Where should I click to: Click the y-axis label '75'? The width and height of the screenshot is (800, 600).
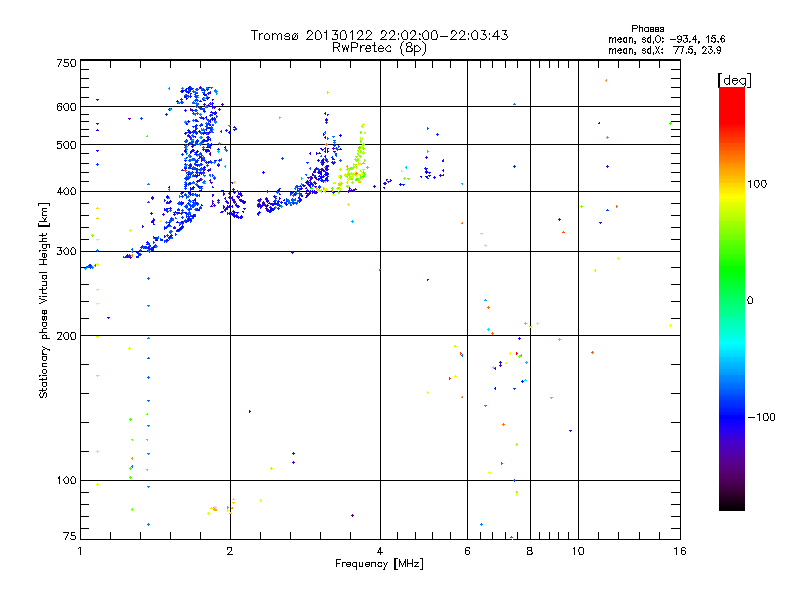[70, 536]
